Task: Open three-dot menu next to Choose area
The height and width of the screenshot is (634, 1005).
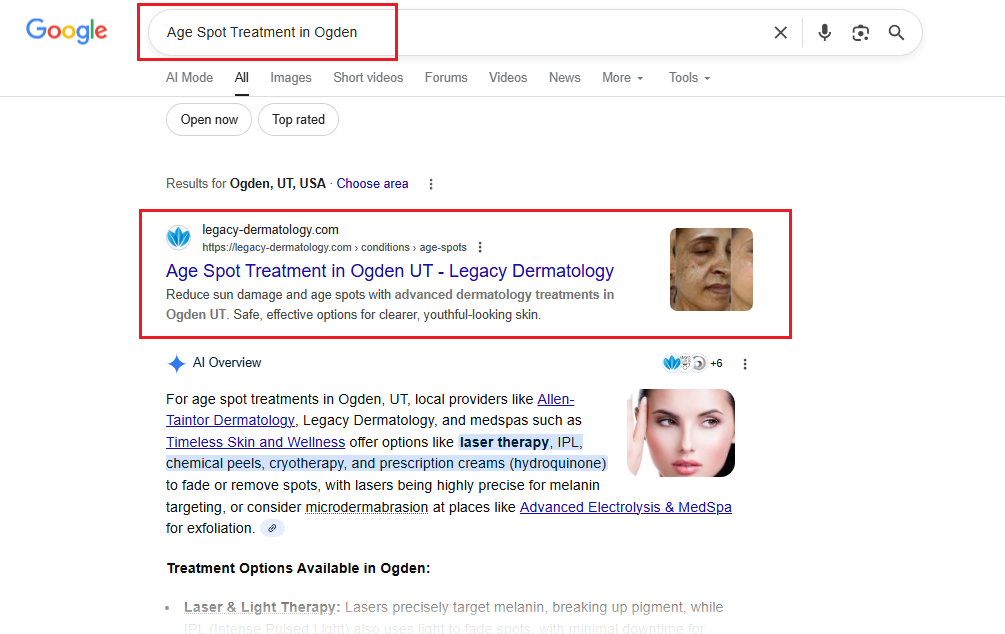Action: (x=431, y=184)
